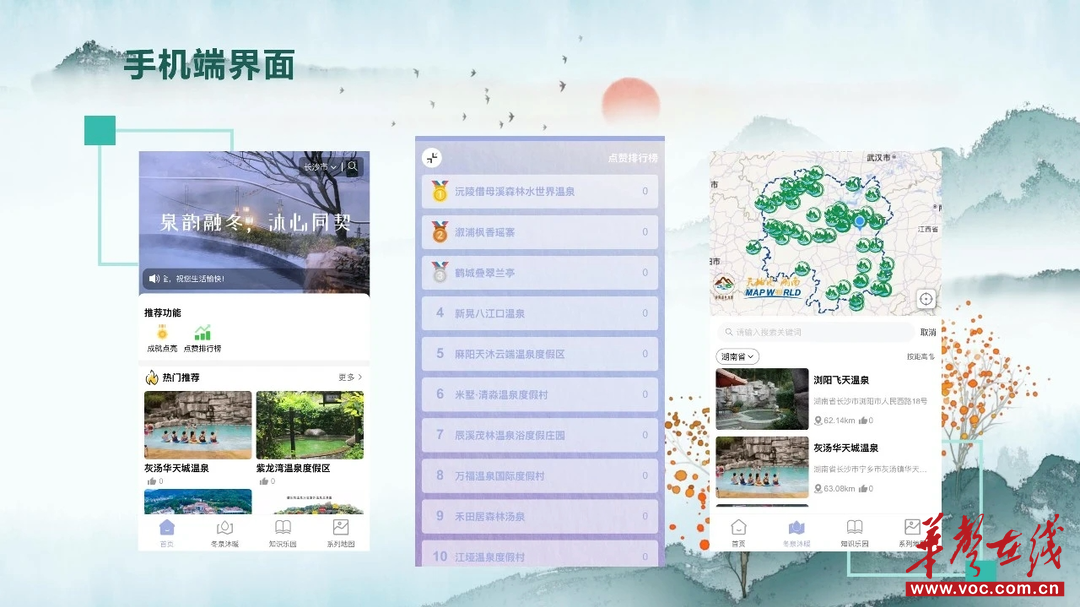This screenshot has height=607, width=1080.
Task: Tap the speaker icon on the announcement bar
Action: pyautogui.click(x=154, y=279)
